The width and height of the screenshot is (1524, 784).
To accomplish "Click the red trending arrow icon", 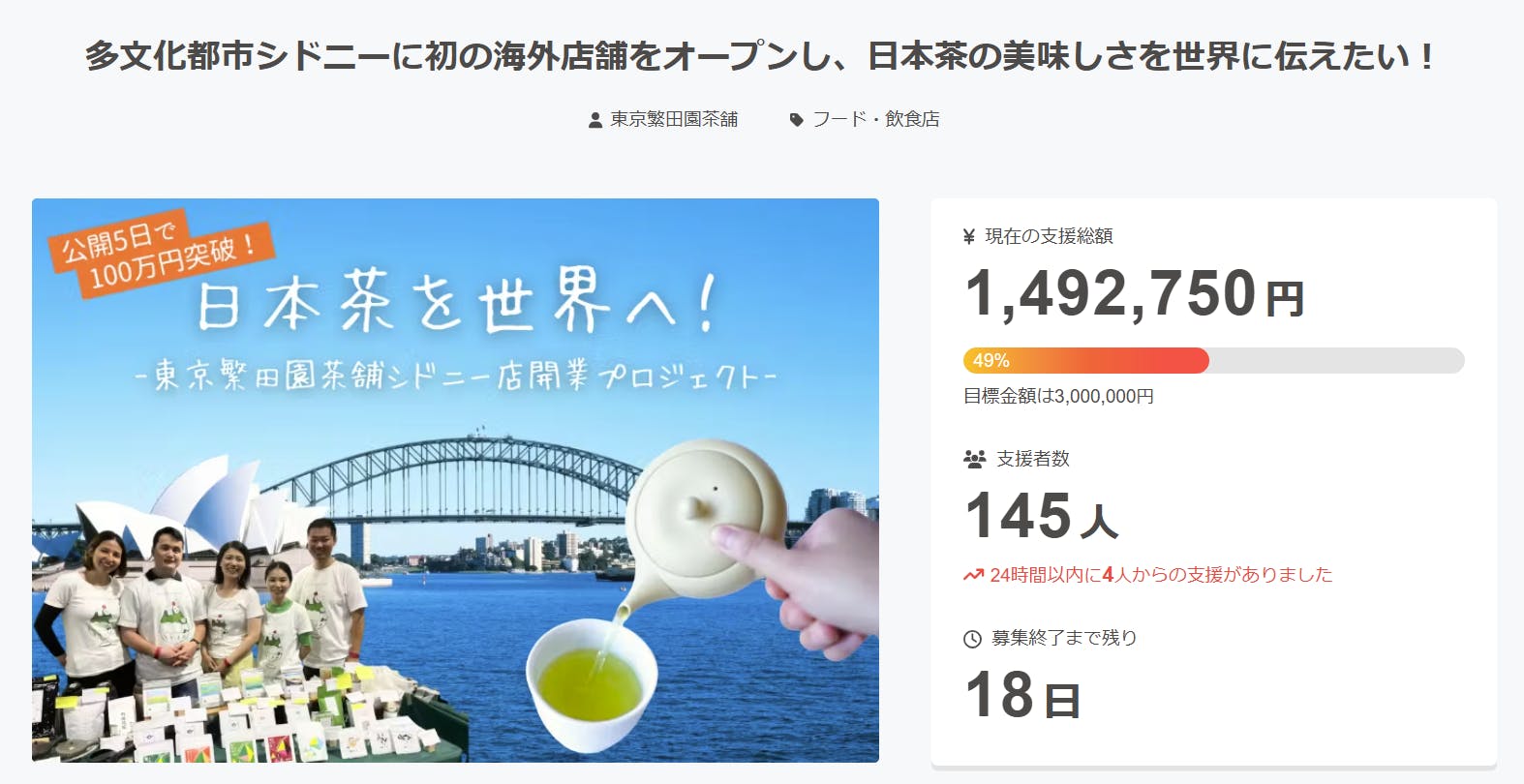I will click(x=973, y=575).
